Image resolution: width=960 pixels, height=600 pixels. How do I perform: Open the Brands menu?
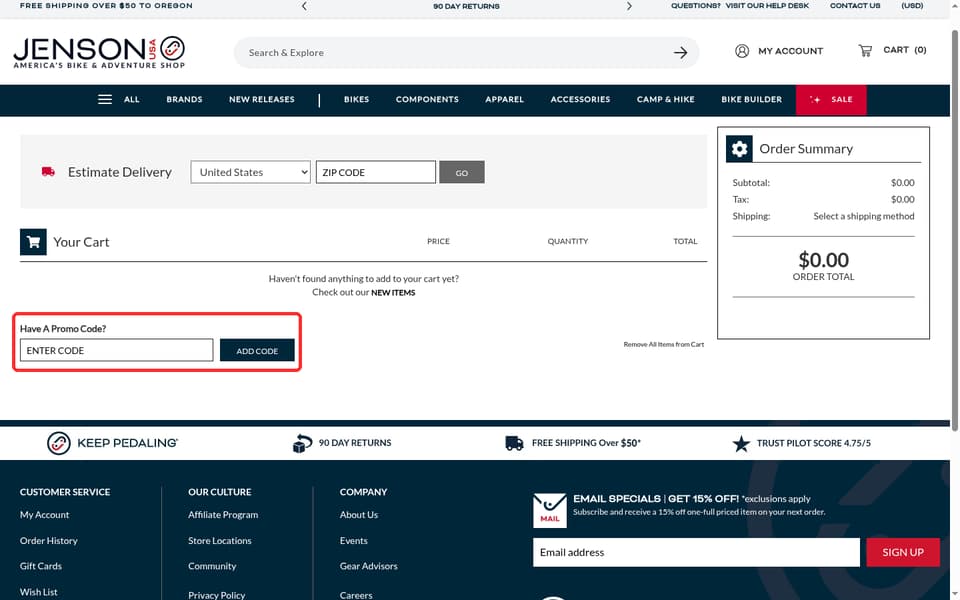184,99
